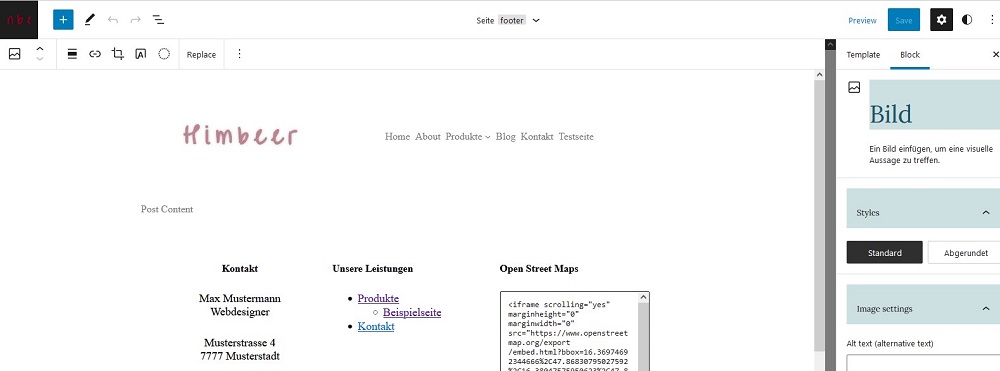This screenshot has width=1000, height=371.
Task: Crop the selected image
Action: (118, 54)
